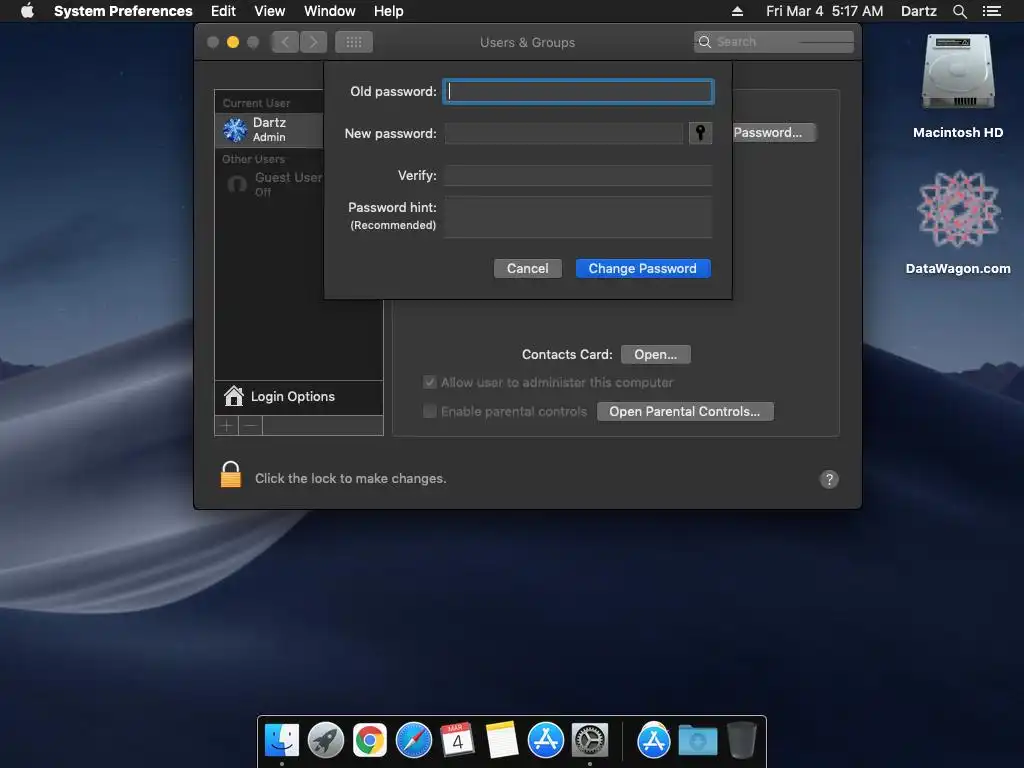The image size is (1024, 768).
Task: Click the Change Password button
Action: tap(643, 268)
